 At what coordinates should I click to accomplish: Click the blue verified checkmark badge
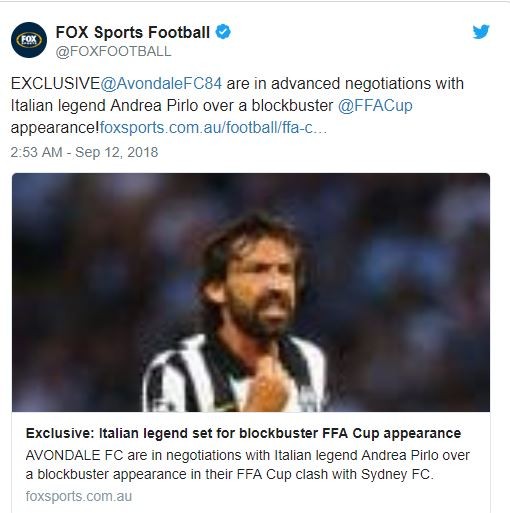(223, 32)
